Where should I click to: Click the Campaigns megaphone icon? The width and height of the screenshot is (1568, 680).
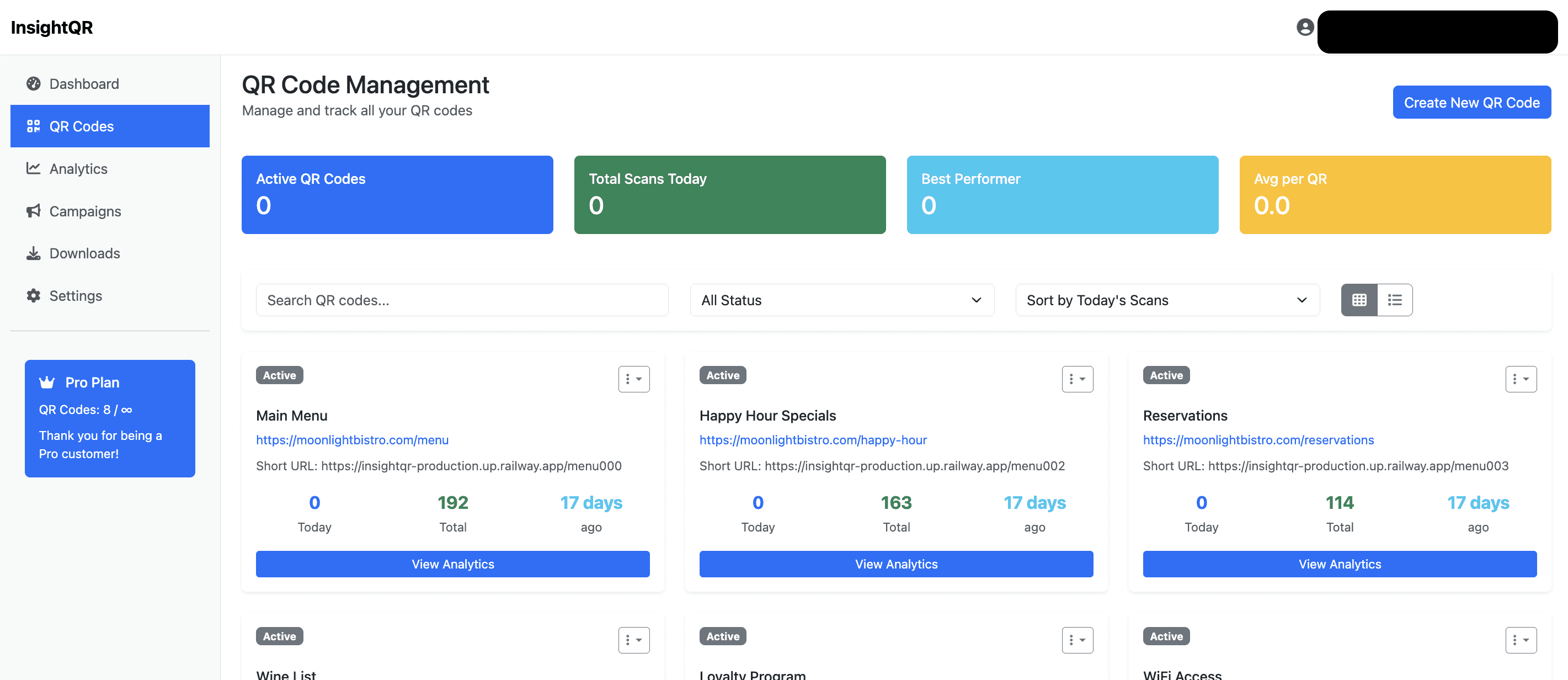34,211
